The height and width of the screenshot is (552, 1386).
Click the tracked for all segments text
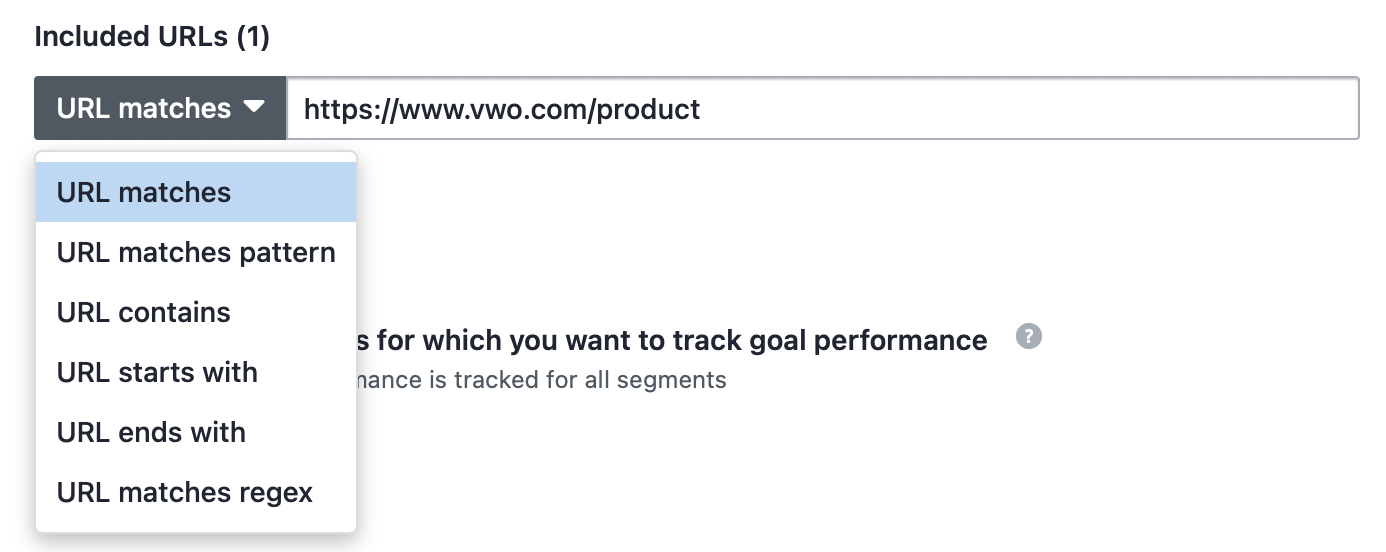click(541, 380)
